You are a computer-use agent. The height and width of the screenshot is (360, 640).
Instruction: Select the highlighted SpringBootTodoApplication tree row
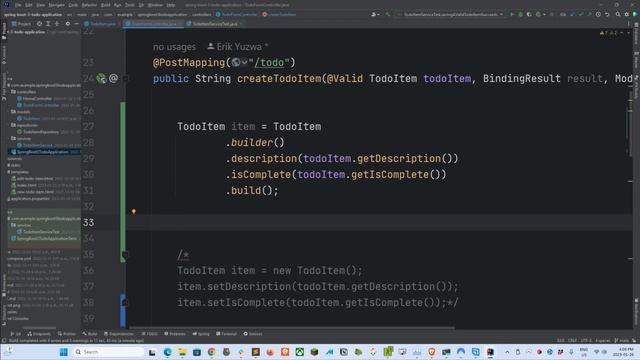point(44,151)
